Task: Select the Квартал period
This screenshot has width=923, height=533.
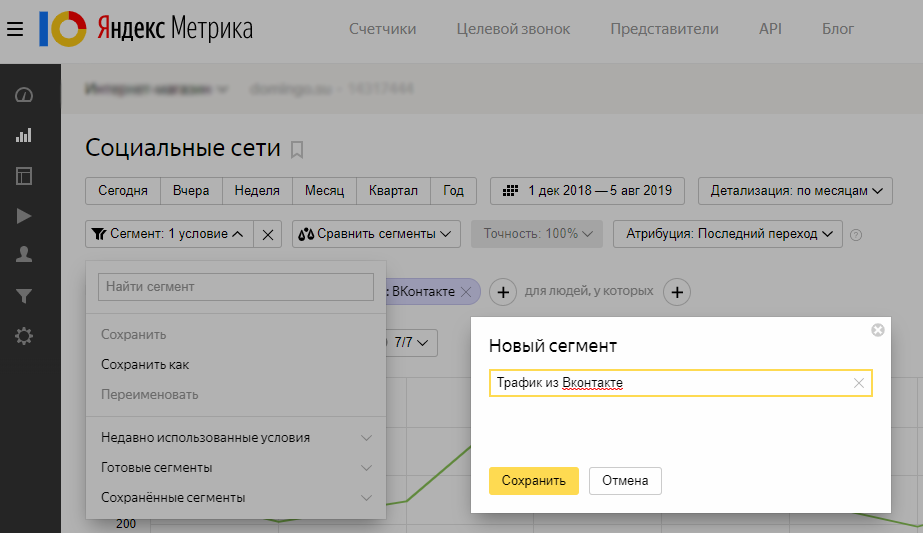Action: (x=393, y=191)
